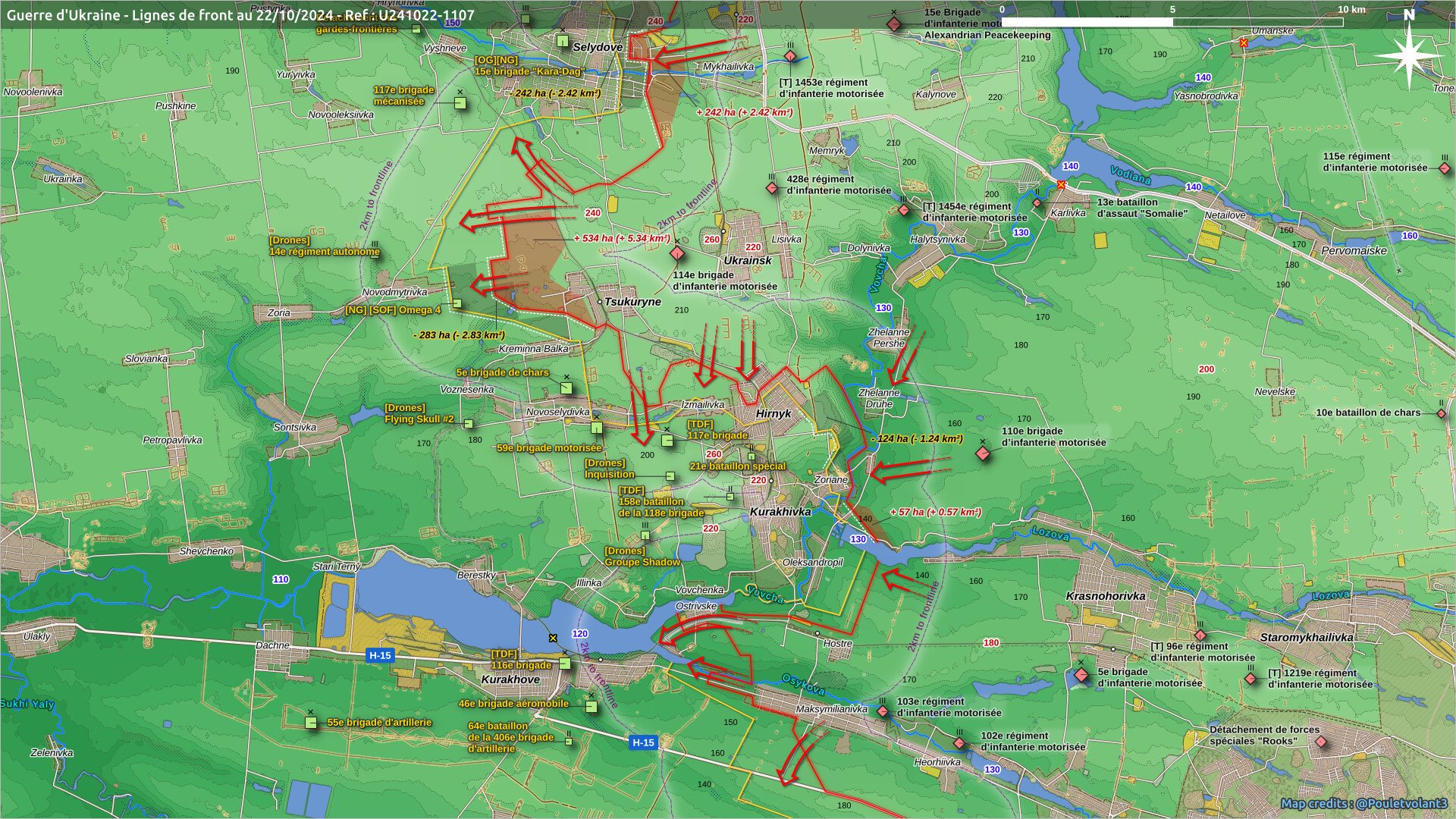Select the Mykhailivka village label

click(x=729, y=67)
